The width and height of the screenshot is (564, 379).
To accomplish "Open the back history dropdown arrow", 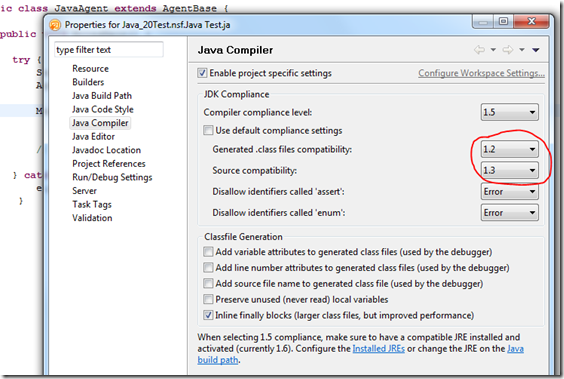I will point(494,50).
